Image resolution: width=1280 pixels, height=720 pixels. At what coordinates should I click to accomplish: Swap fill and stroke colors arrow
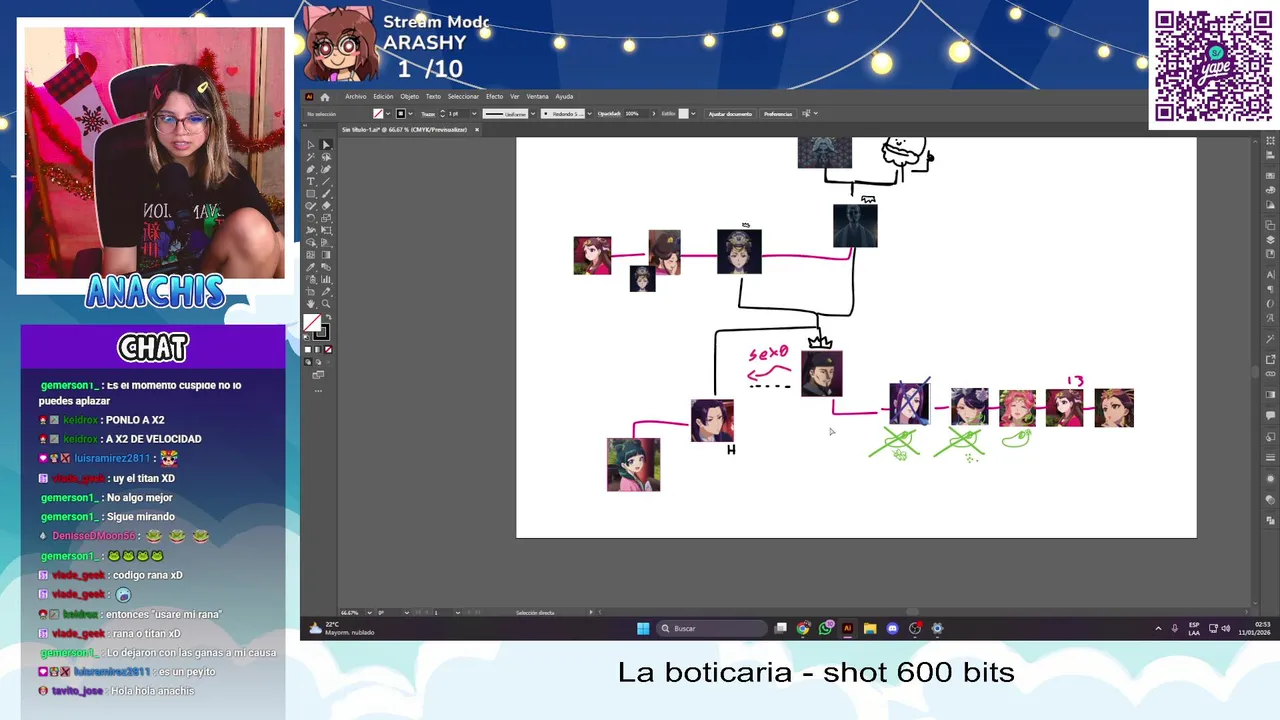coord(329,317)
